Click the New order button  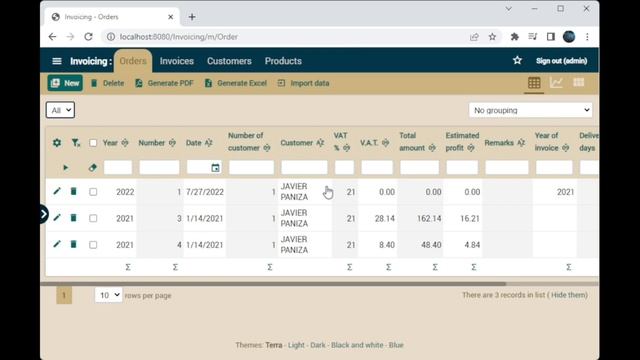click(65, 83)
